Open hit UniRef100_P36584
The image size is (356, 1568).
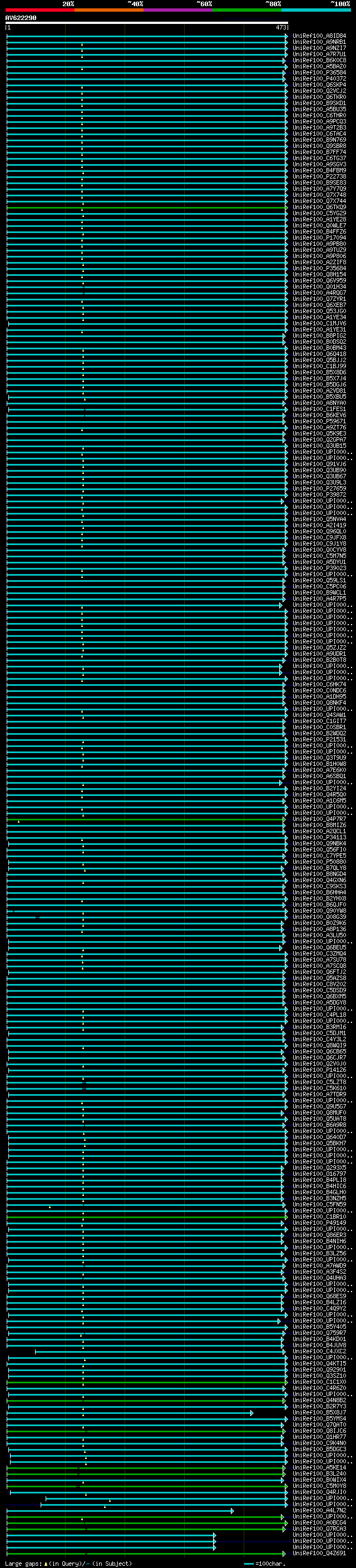point(319,72)
